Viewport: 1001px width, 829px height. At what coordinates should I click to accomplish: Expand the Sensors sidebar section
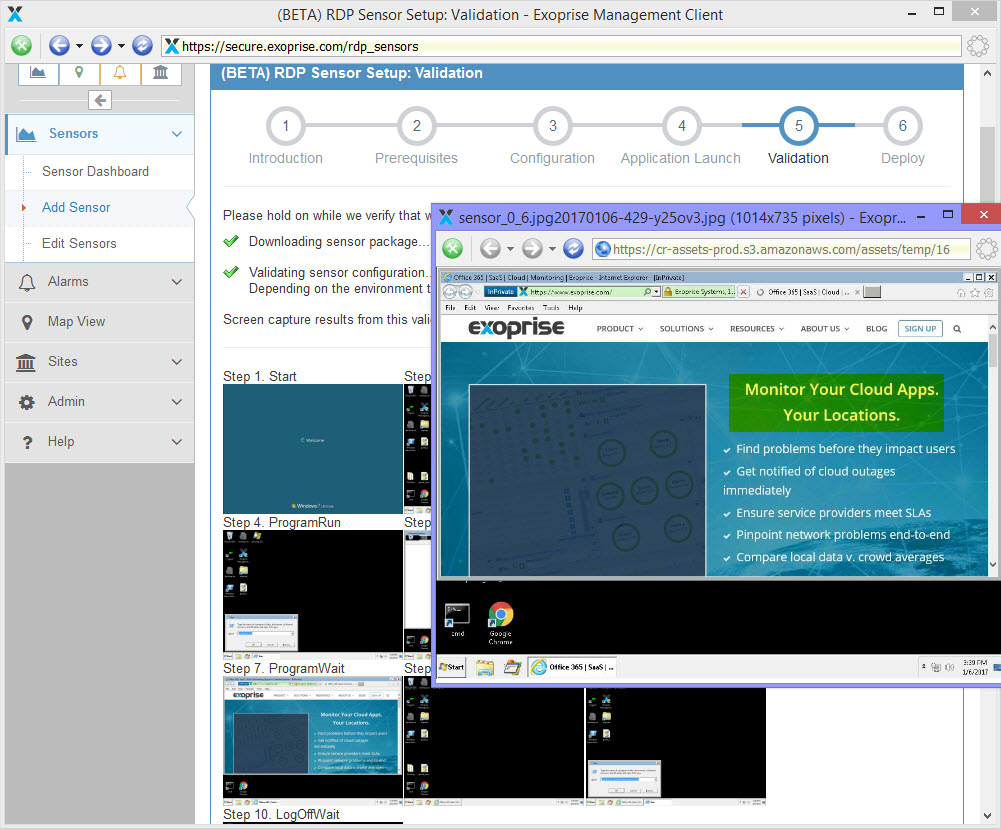click(100, 134)
